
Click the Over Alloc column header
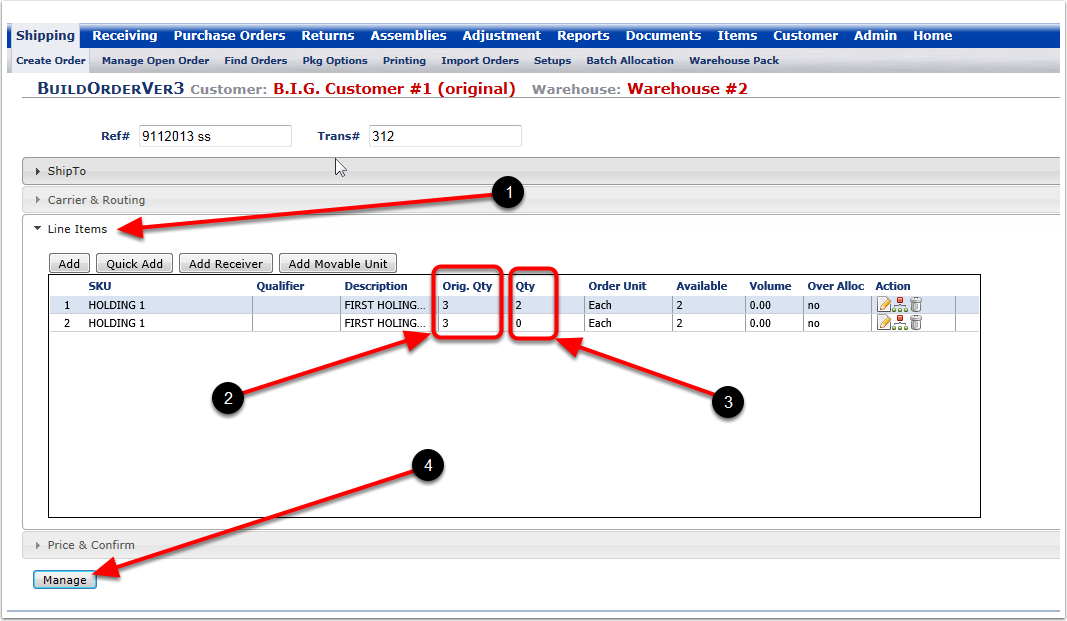pos(836,286)
